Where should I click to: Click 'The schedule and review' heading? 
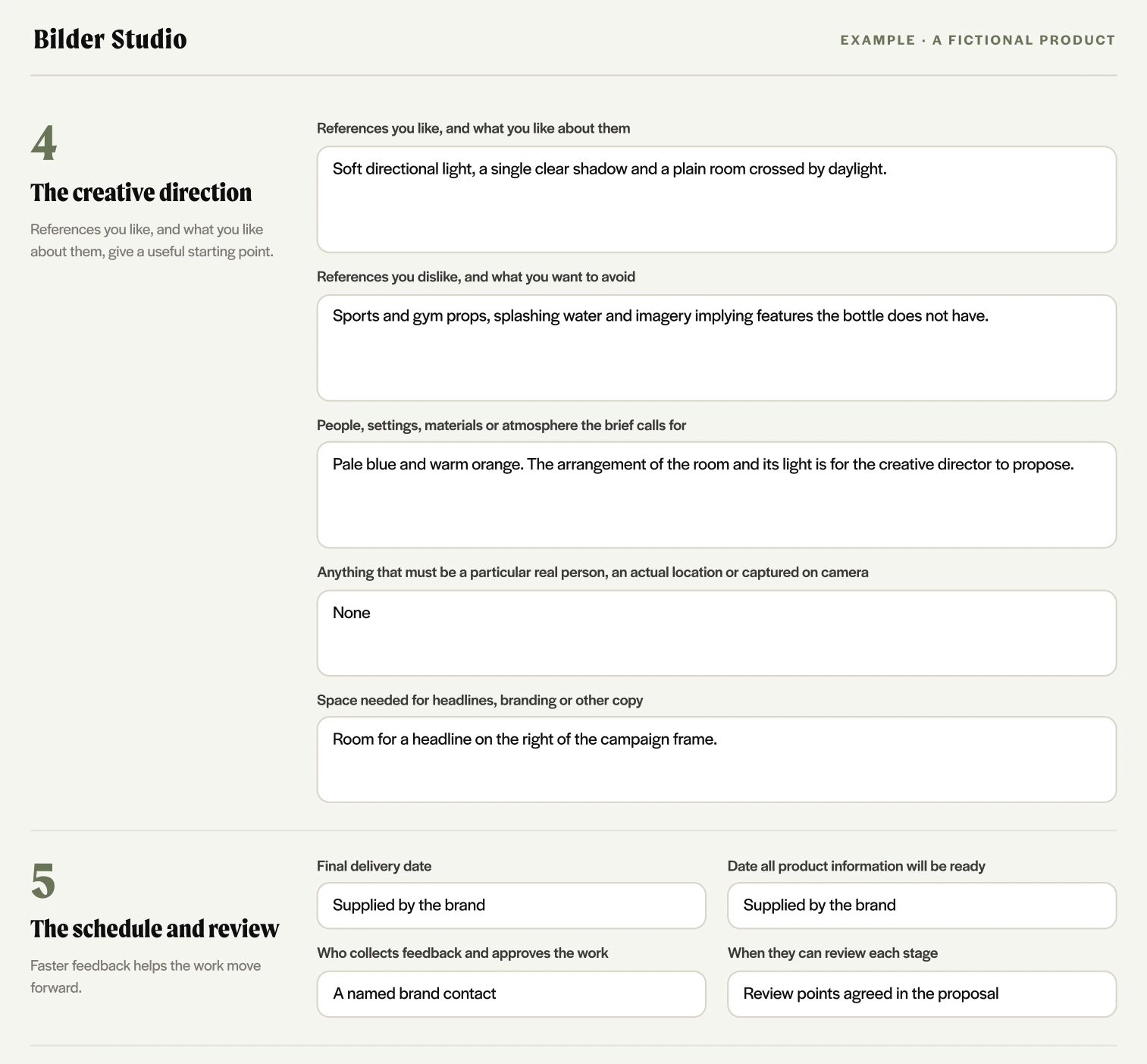pos(155,929)
